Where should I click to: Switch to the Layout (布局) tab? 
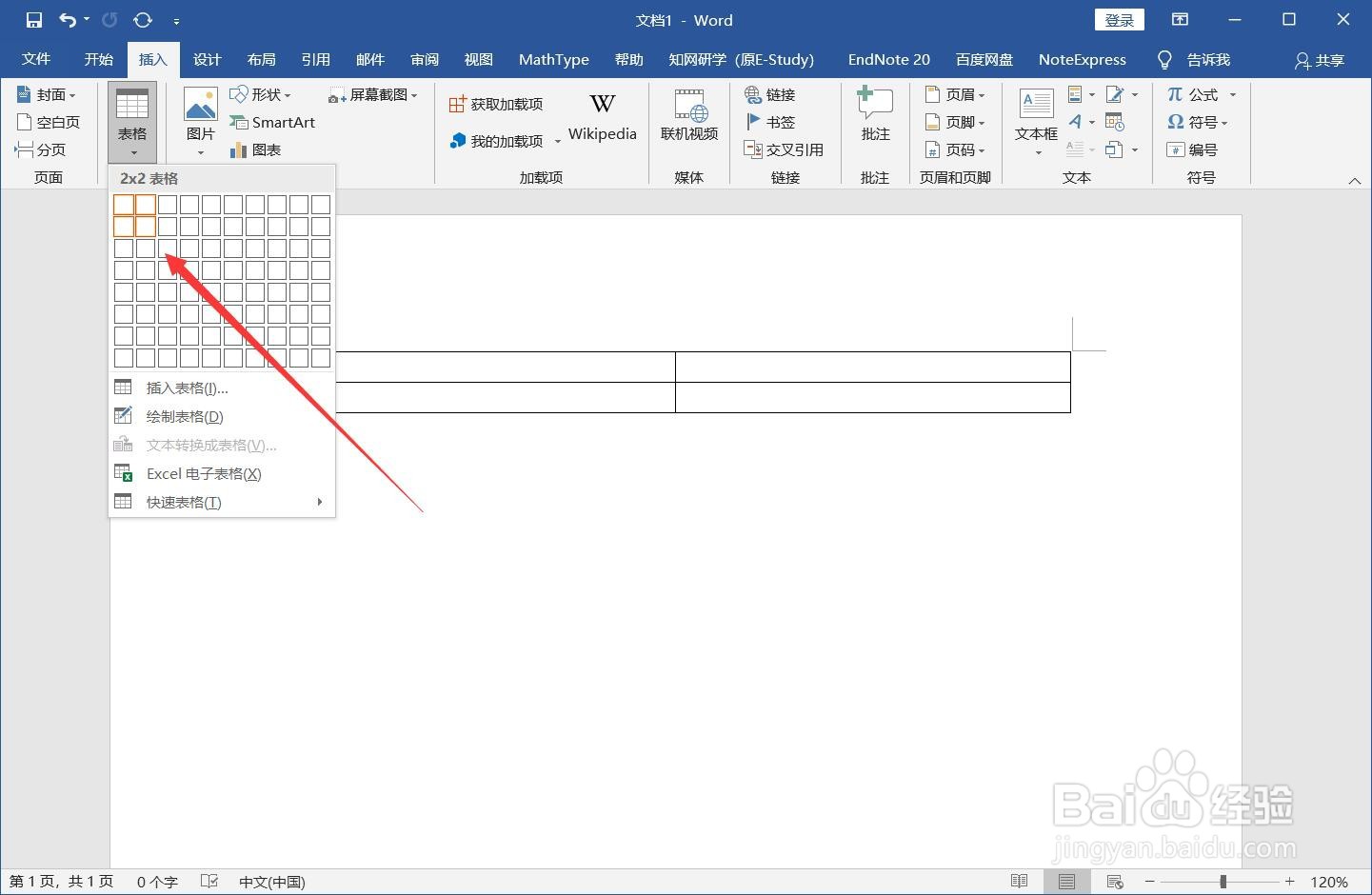tap(261, 59)
